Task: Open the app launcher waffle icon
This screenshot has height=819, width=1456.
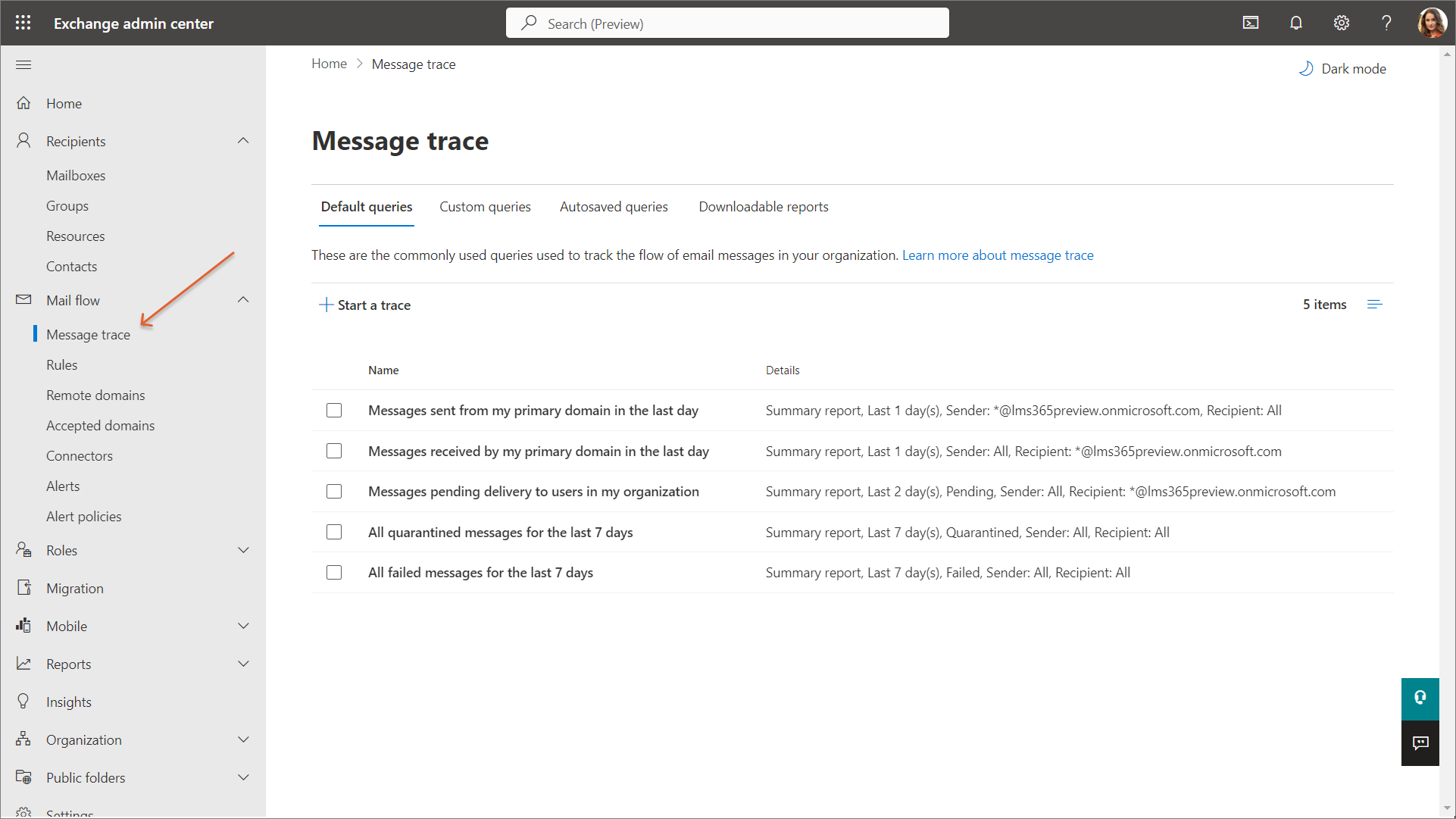Action: (23, 23)
